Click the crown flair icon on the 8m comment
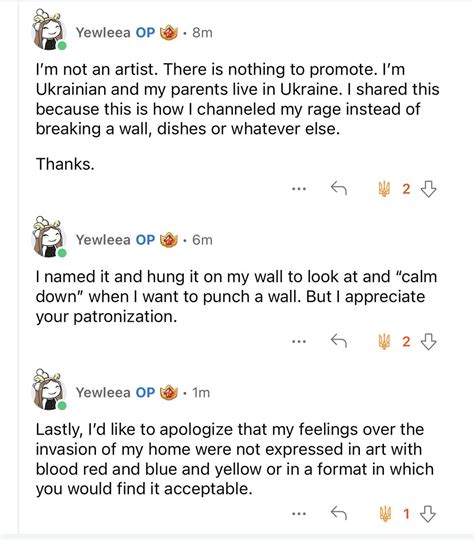Image resolution: width=474 pixels, height=540 pixels. [169, 33]
